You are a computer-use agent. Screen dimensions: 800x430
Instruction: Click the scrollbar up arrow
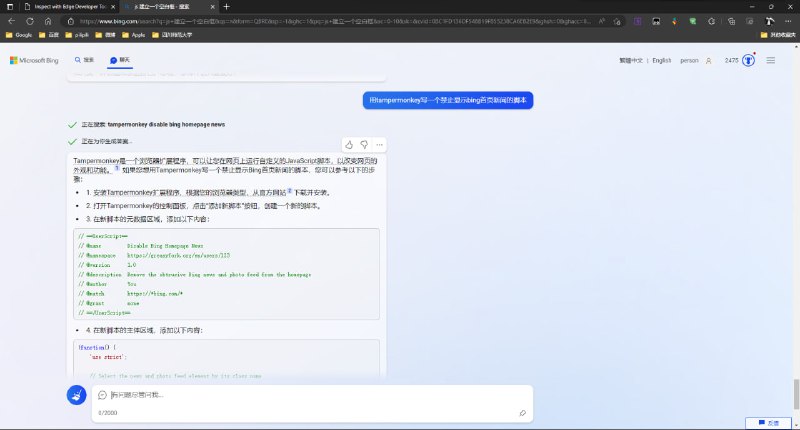tap(796, 46)
